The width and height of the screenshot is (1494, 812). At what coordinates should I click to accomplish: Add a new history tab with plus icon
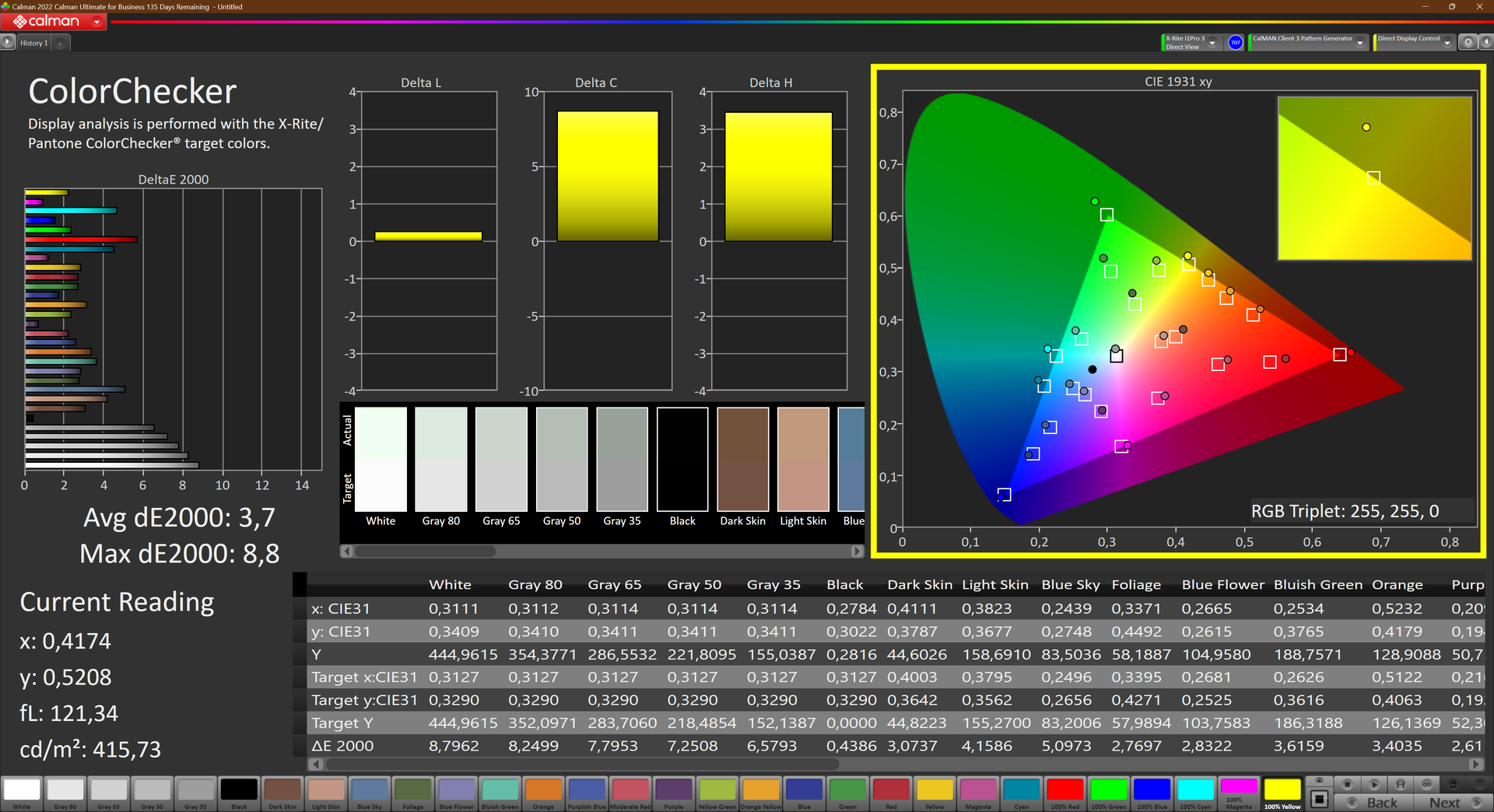click(x=61, y=44)
